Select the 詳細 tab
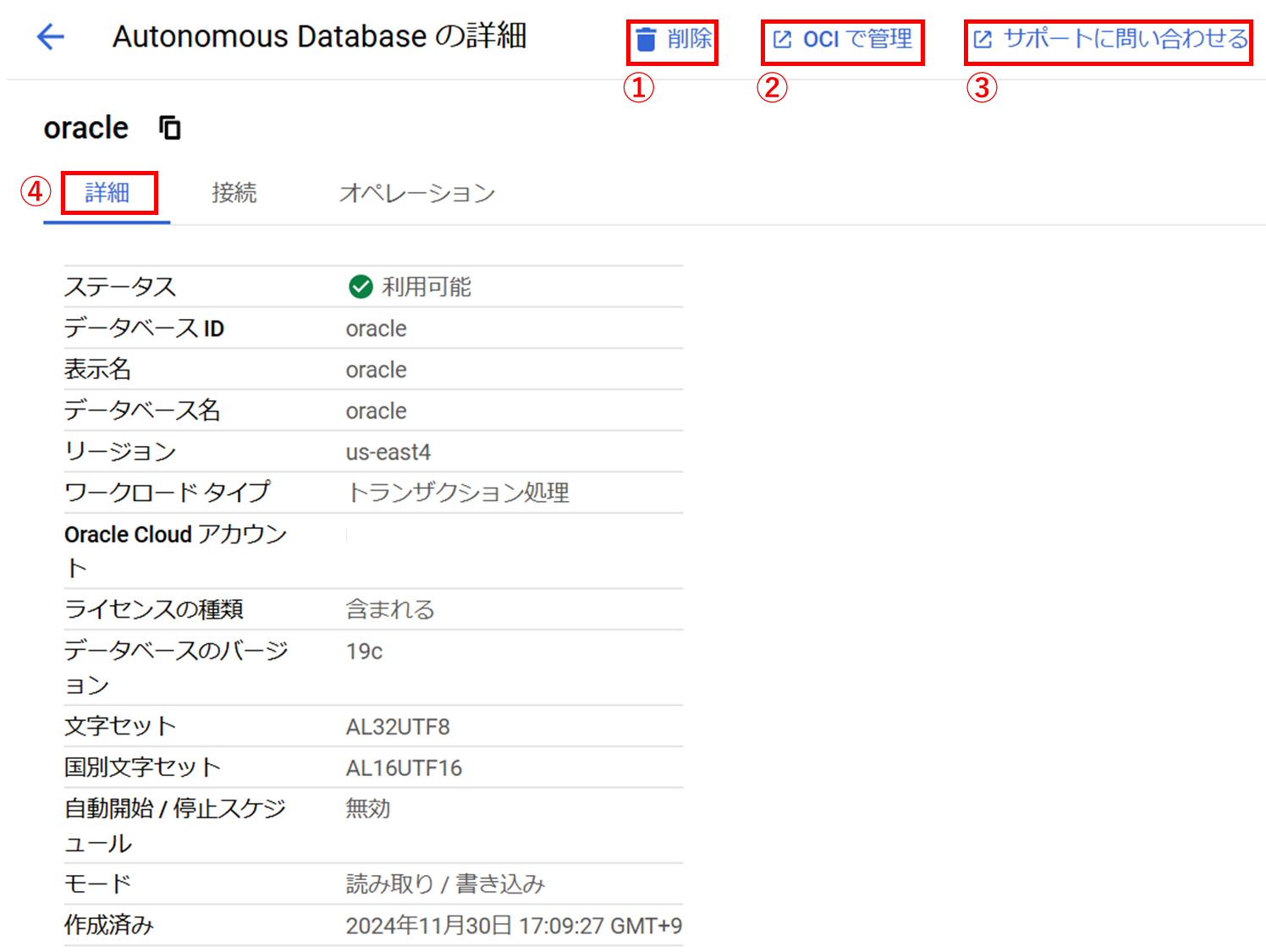 click(x=107, y=193)
